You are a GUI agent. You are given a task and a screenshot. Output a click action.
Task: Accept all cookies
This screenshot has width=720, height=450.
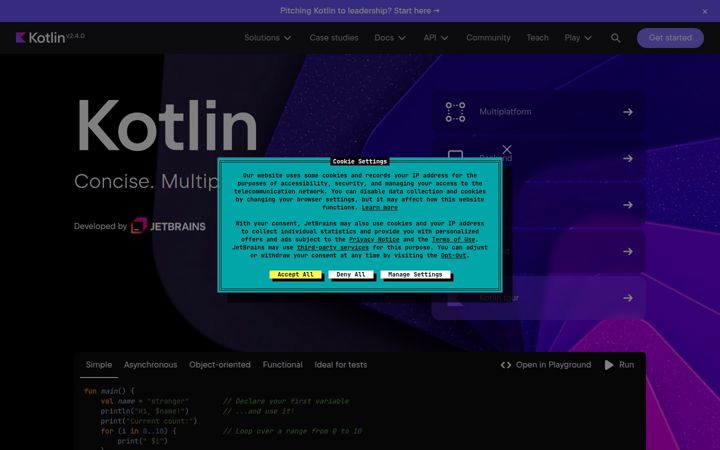tap(295, 274)
